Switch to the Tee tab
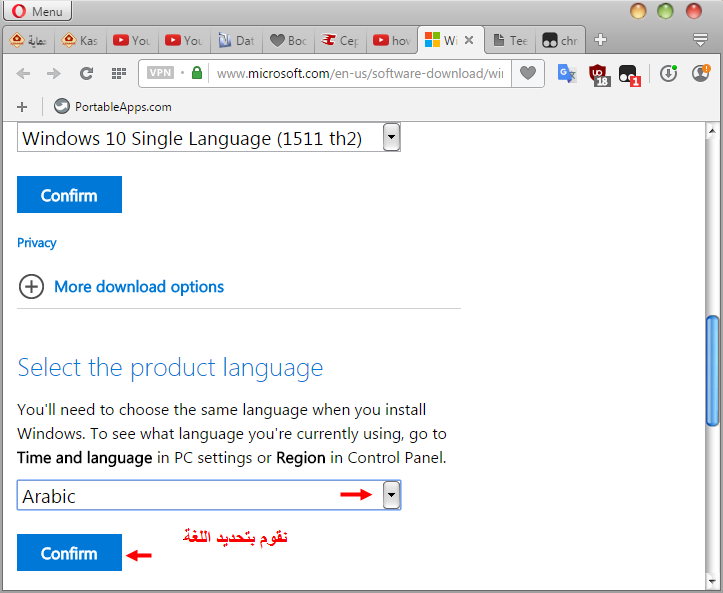This screenshot has height=593, width=723. point(510,41)
